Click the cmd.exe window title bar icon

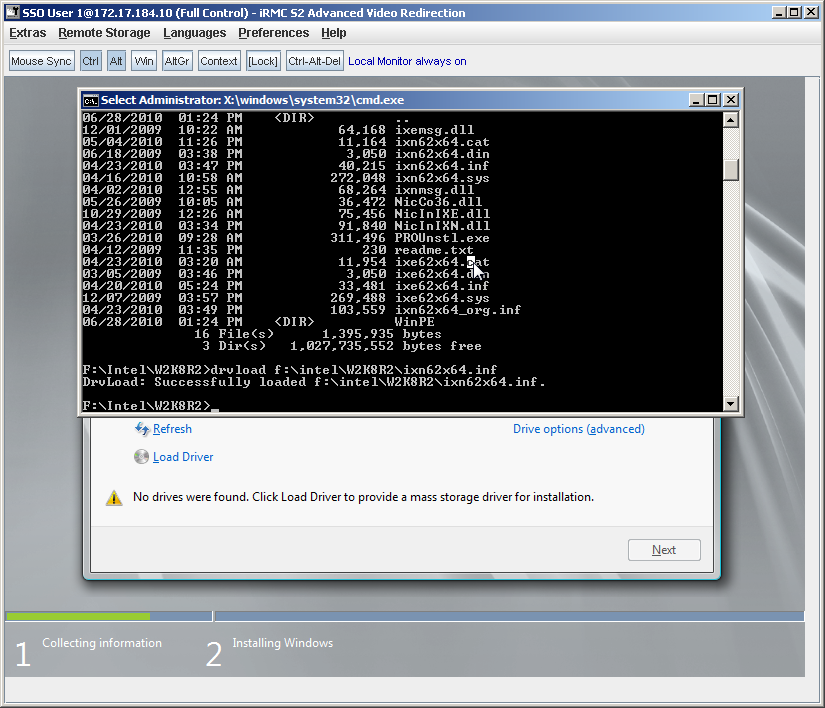click(90, 100)
